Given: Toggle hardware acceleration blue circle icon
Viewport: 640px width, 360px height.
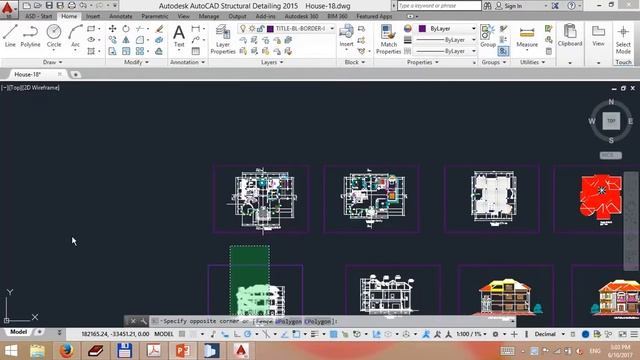Looking at the screenshot, I should click(x=585, y=334).
